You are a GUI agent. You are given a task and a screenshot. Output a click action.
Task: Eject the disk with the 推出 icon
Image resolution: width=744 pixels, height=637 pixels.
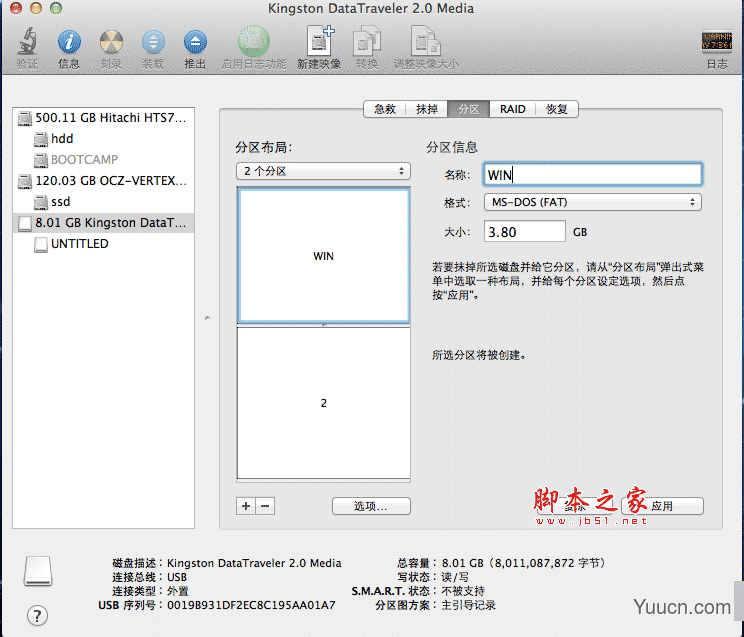coord(195,42)
